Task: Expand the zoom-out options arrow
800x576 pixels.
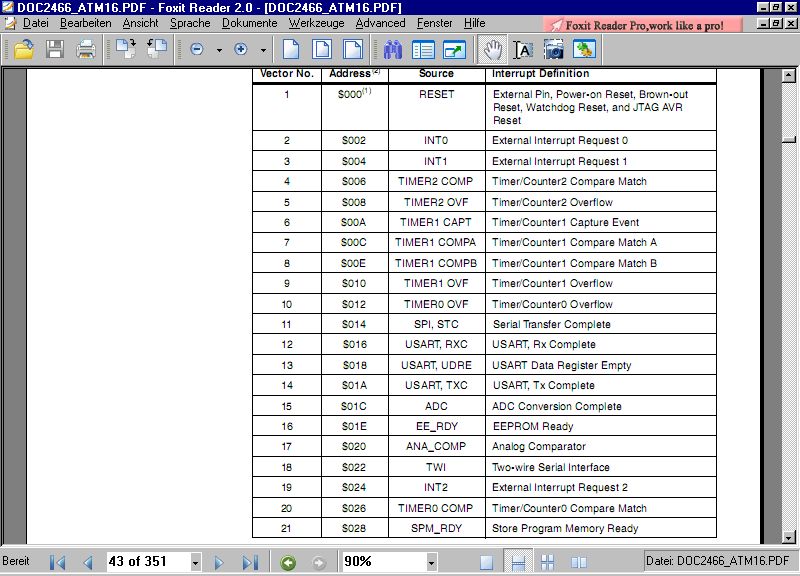Action: click(x=219, y=50)
